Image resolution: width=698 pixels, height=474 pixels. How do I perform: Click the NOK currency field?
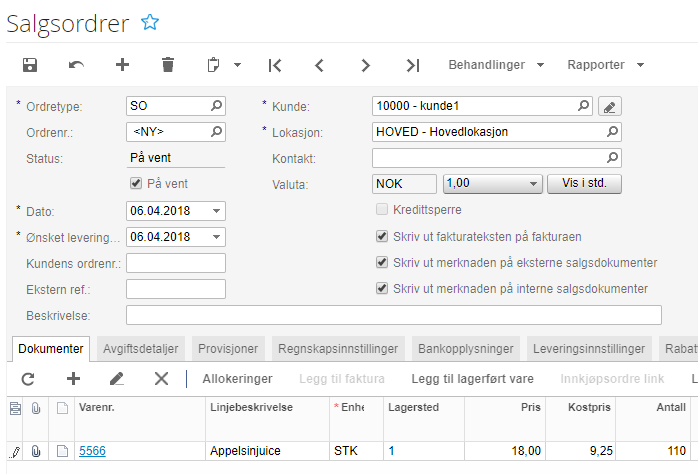404,184
